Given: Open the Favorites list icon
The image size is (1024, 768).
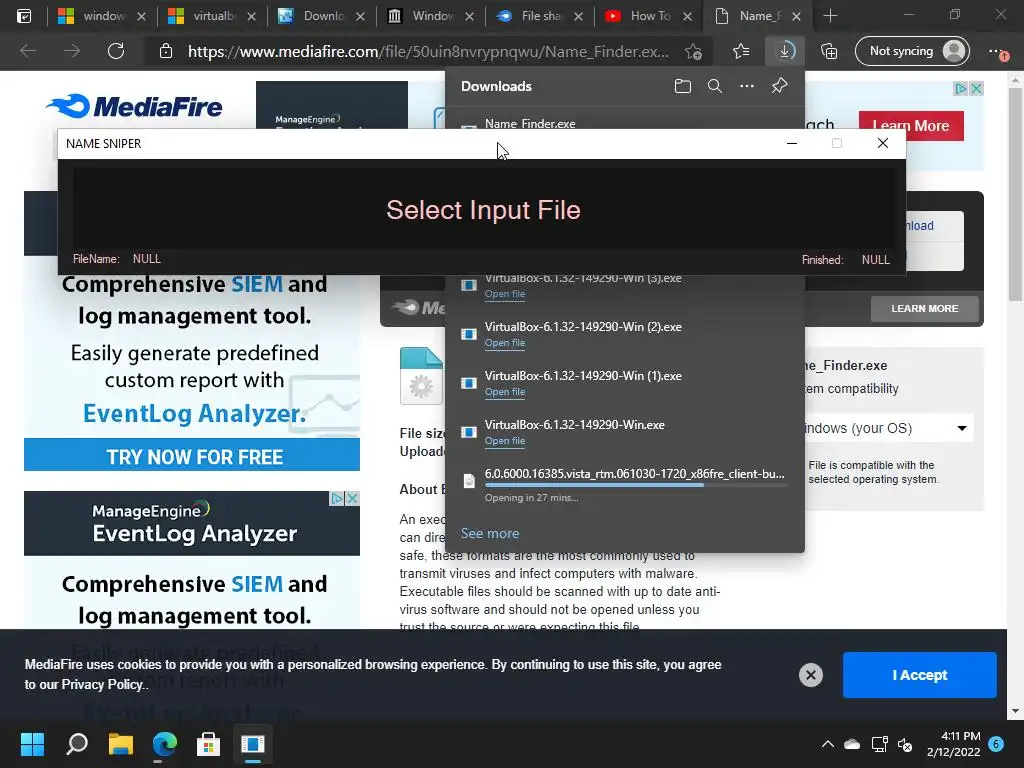Looking at the screenshot, I should [x=741, y=51].
